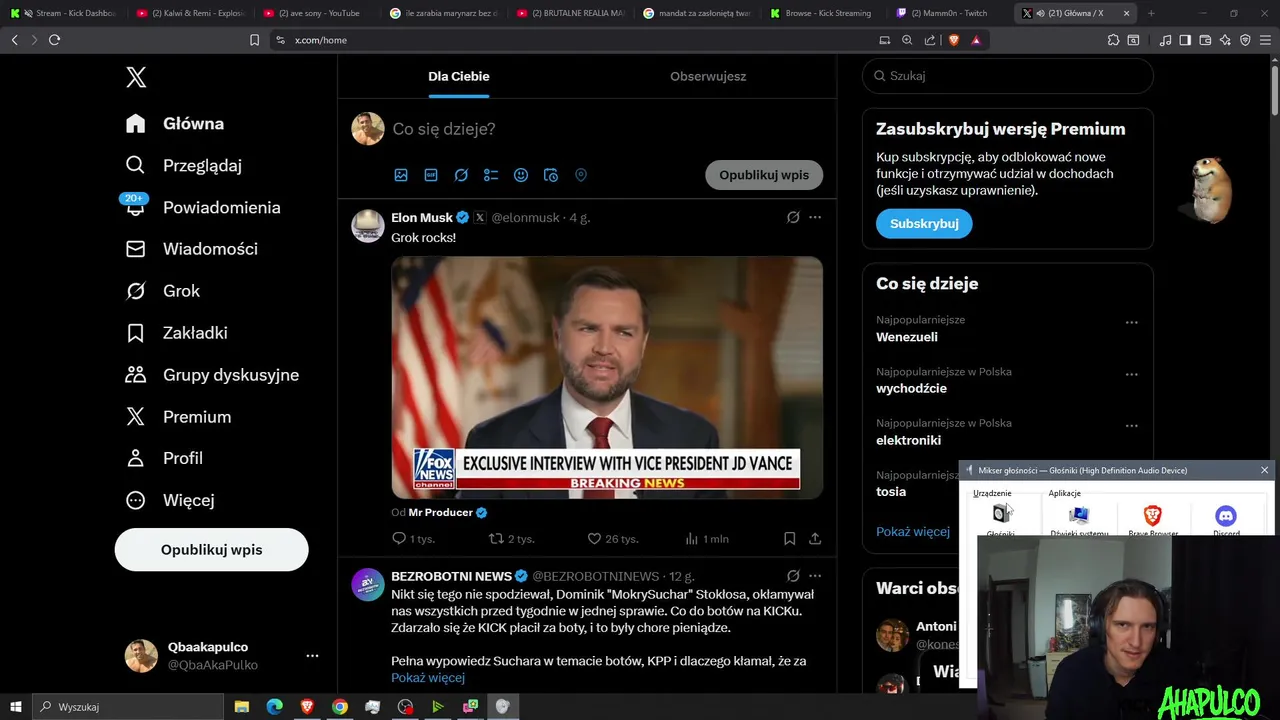The height and width of the screenshot is (720, 1280).
Task: Open Elon Musk's profile name
Action: pos(422,217)
